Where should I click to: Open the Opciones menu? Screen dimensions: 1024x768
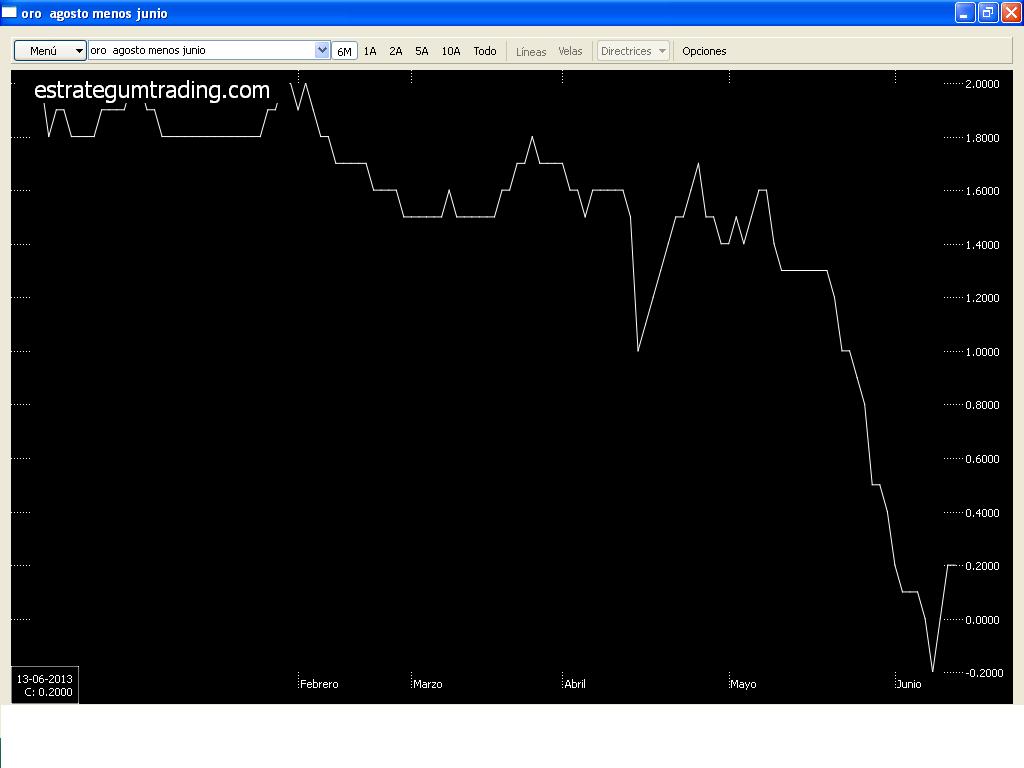click(x=704, y=51)
